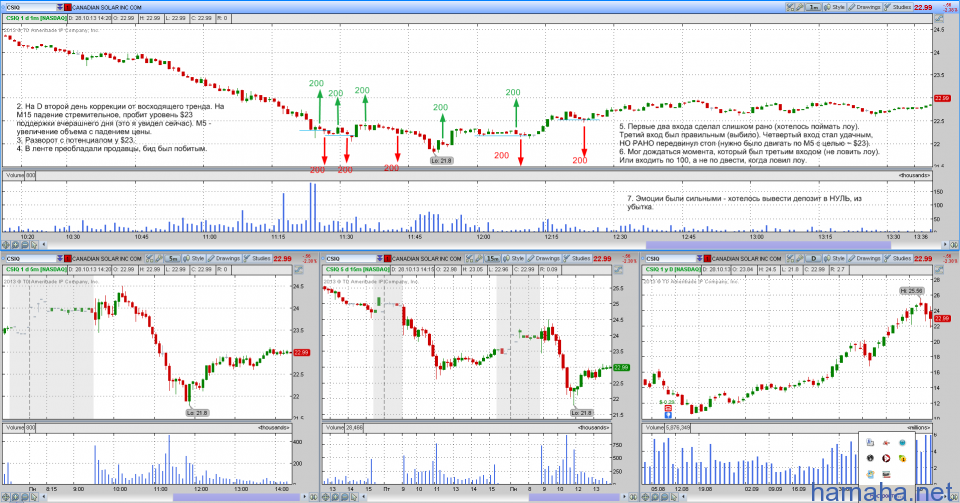
Task: Open symbol dropdown arrow in 15m chart
Action: (380, 259)
